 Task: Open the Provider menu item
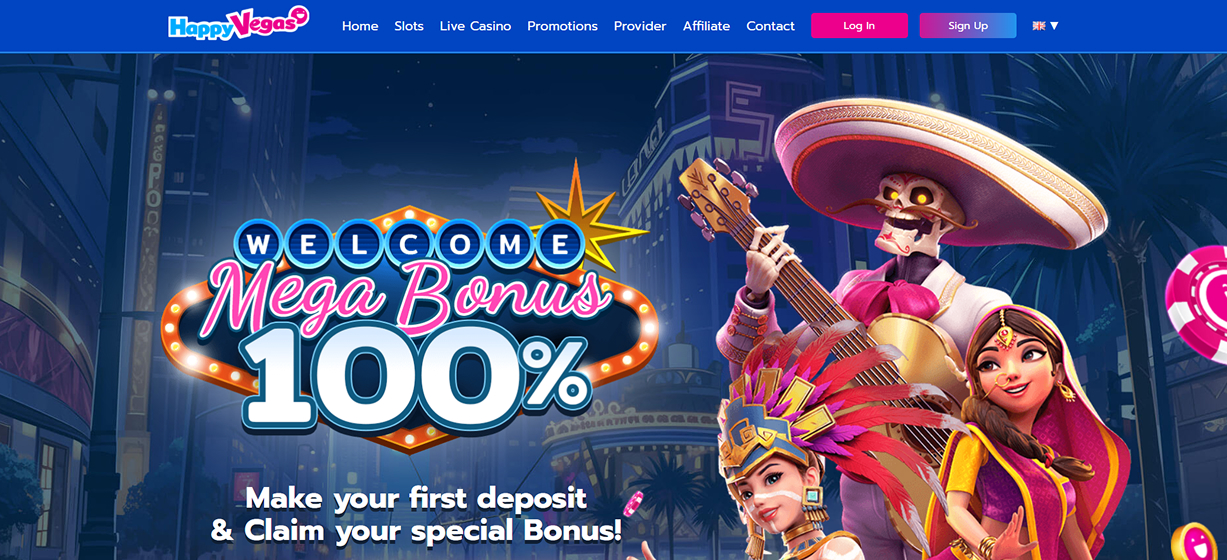(640, 26)
